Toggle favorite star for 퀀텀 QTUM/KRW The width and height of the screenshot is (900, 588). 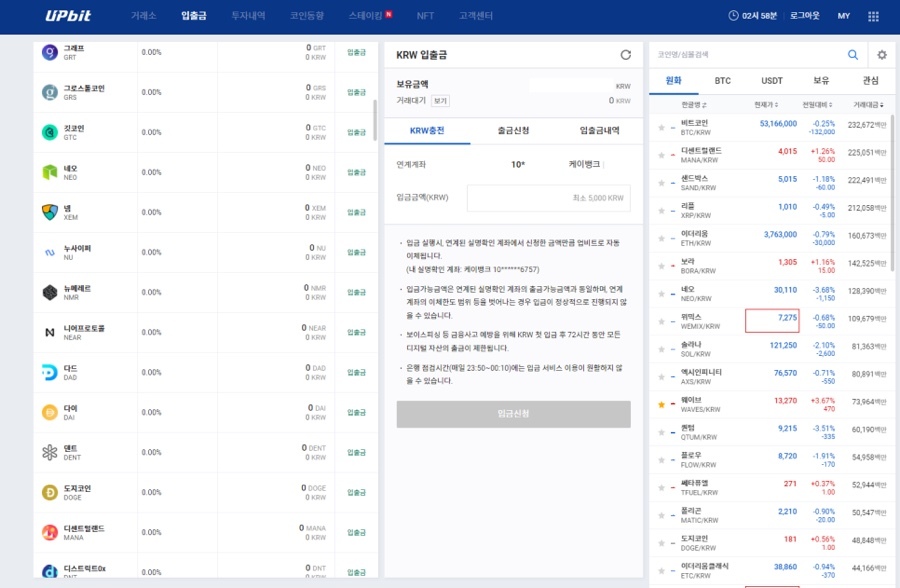[x=661, y=432]
